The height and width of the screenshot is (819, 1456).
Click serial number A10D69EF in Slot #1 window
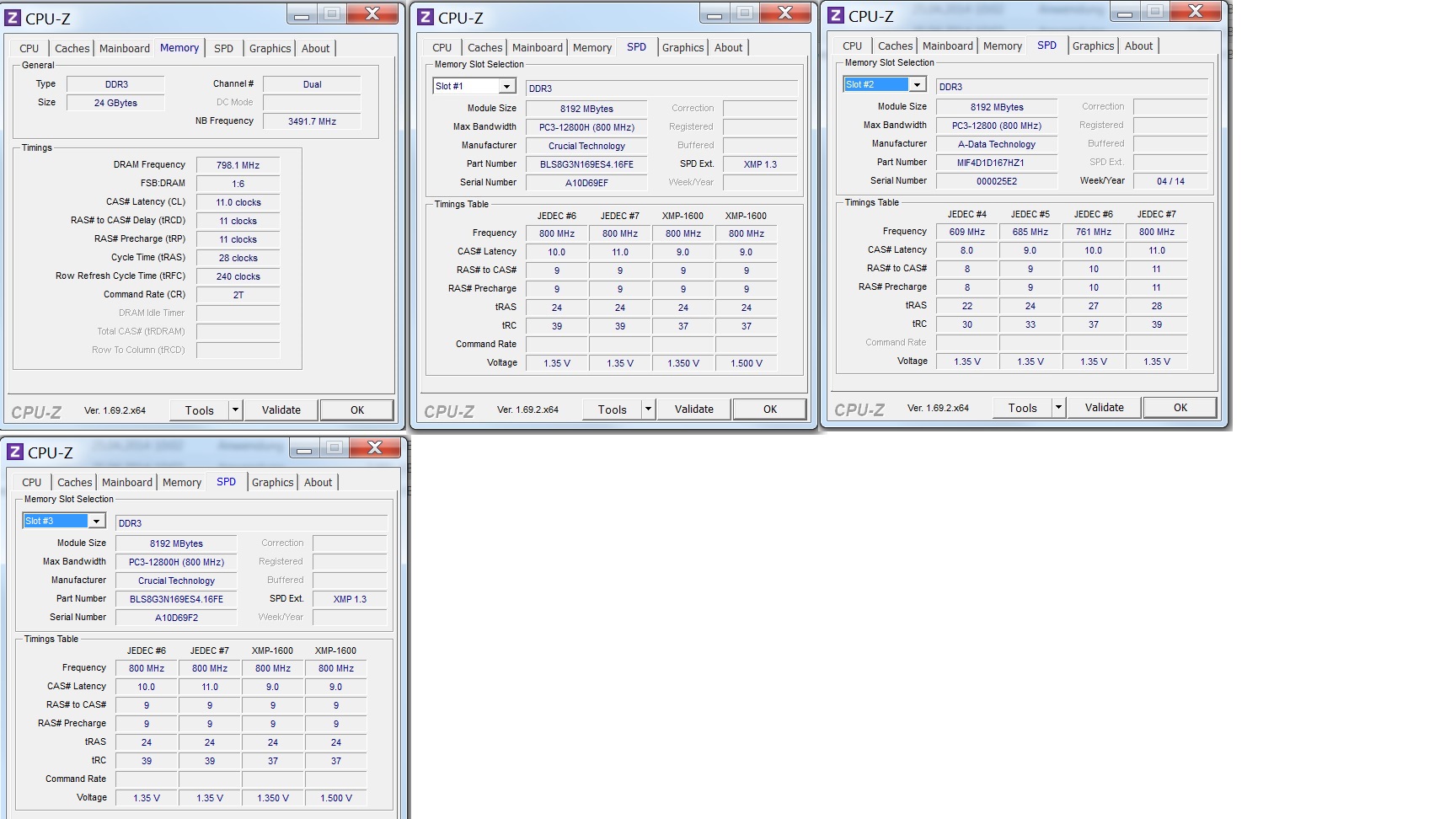point(586,183)
